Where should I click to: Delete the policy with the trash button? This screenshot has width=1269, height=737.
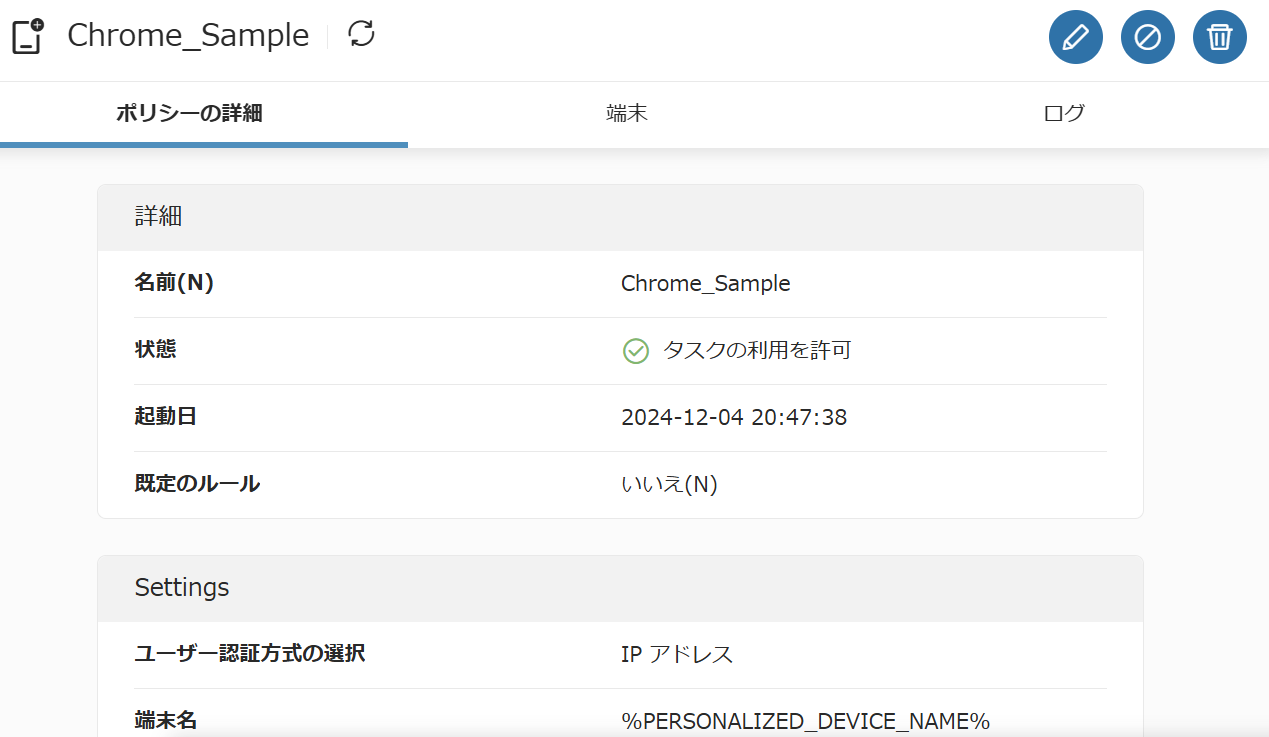(x=1219, y=38)
